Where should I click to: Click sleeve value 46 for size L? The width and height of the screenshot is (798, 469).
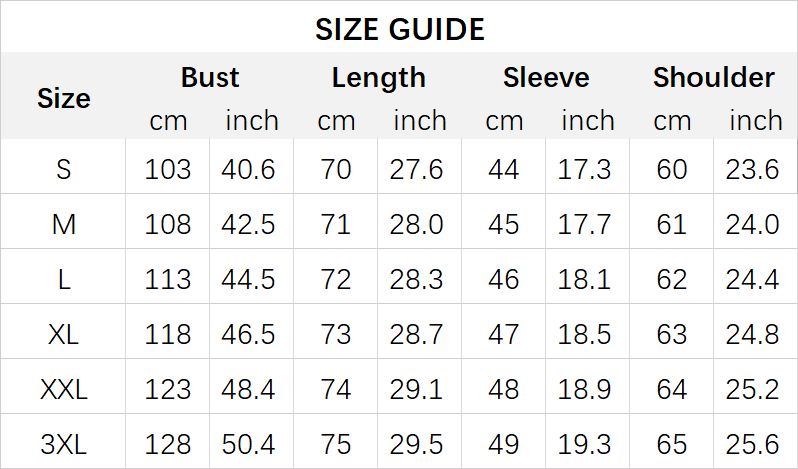pyautogui.click(x=504, y=279)
